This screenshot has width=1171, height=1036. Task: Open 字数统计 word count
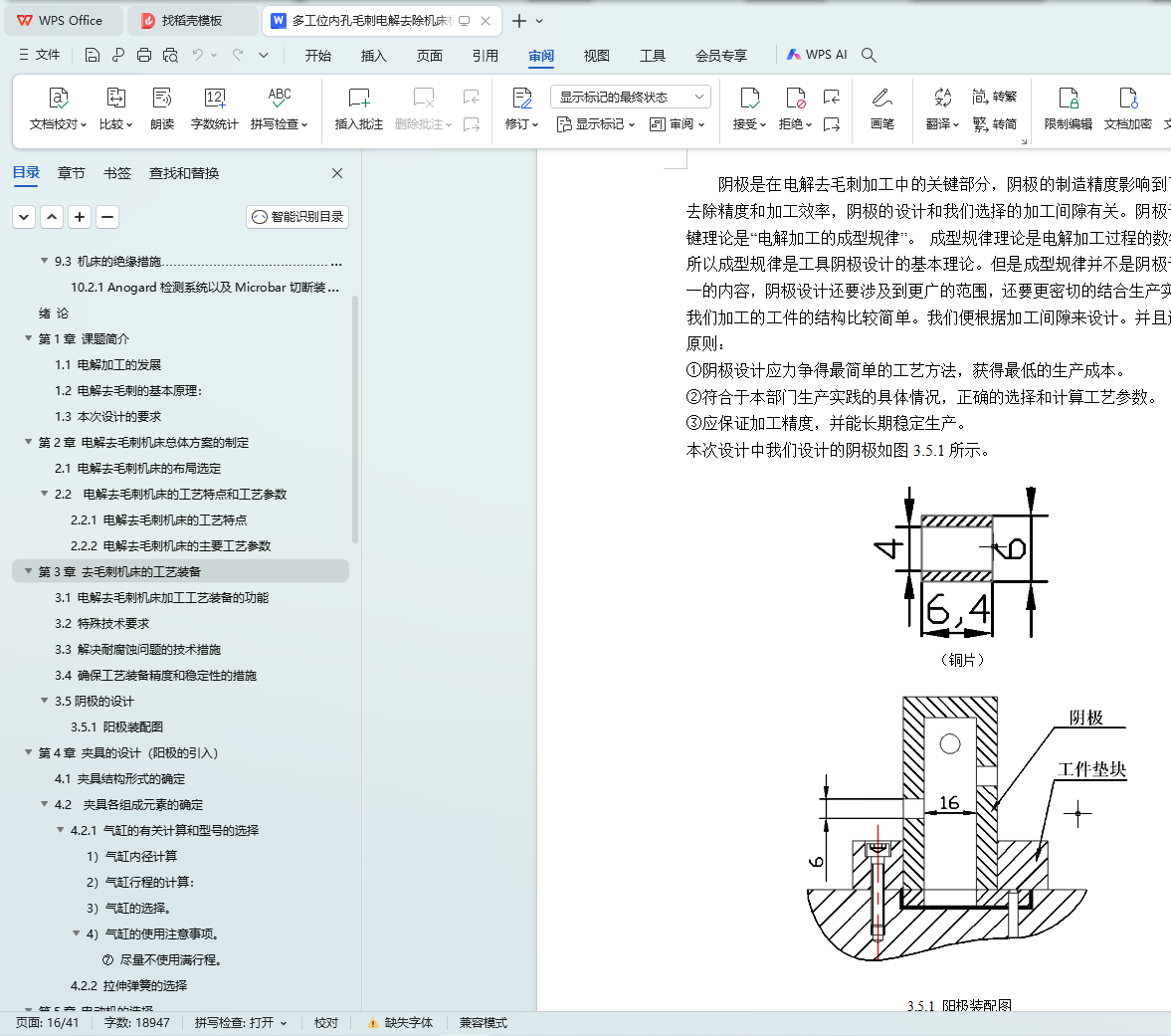tap(214, 109)
